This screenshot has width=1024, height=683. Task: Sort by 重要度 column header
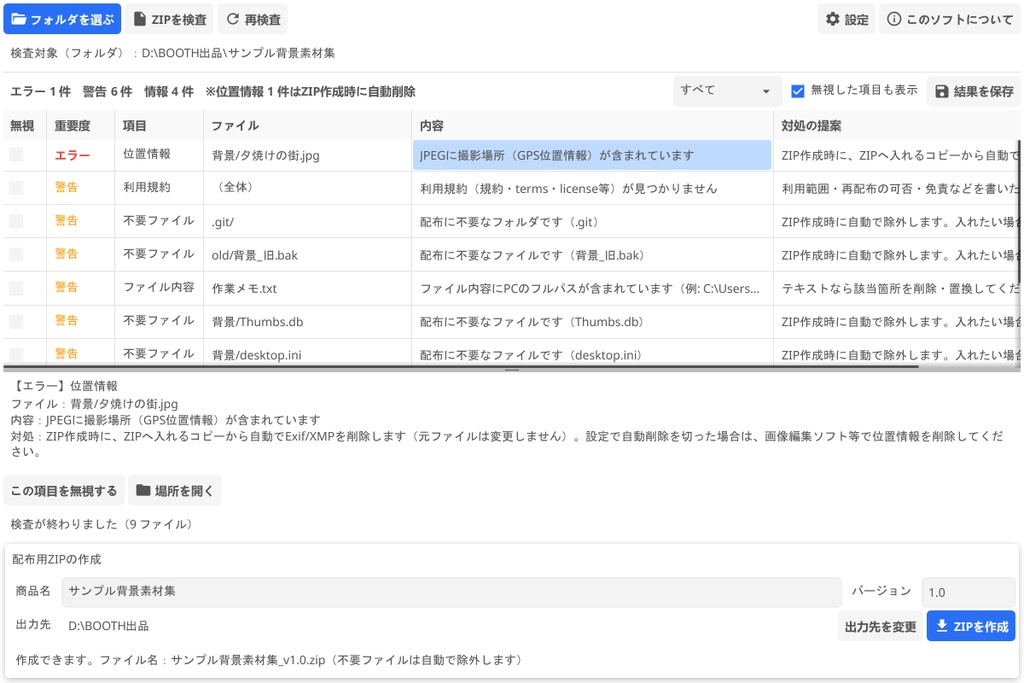pos(80,125)
